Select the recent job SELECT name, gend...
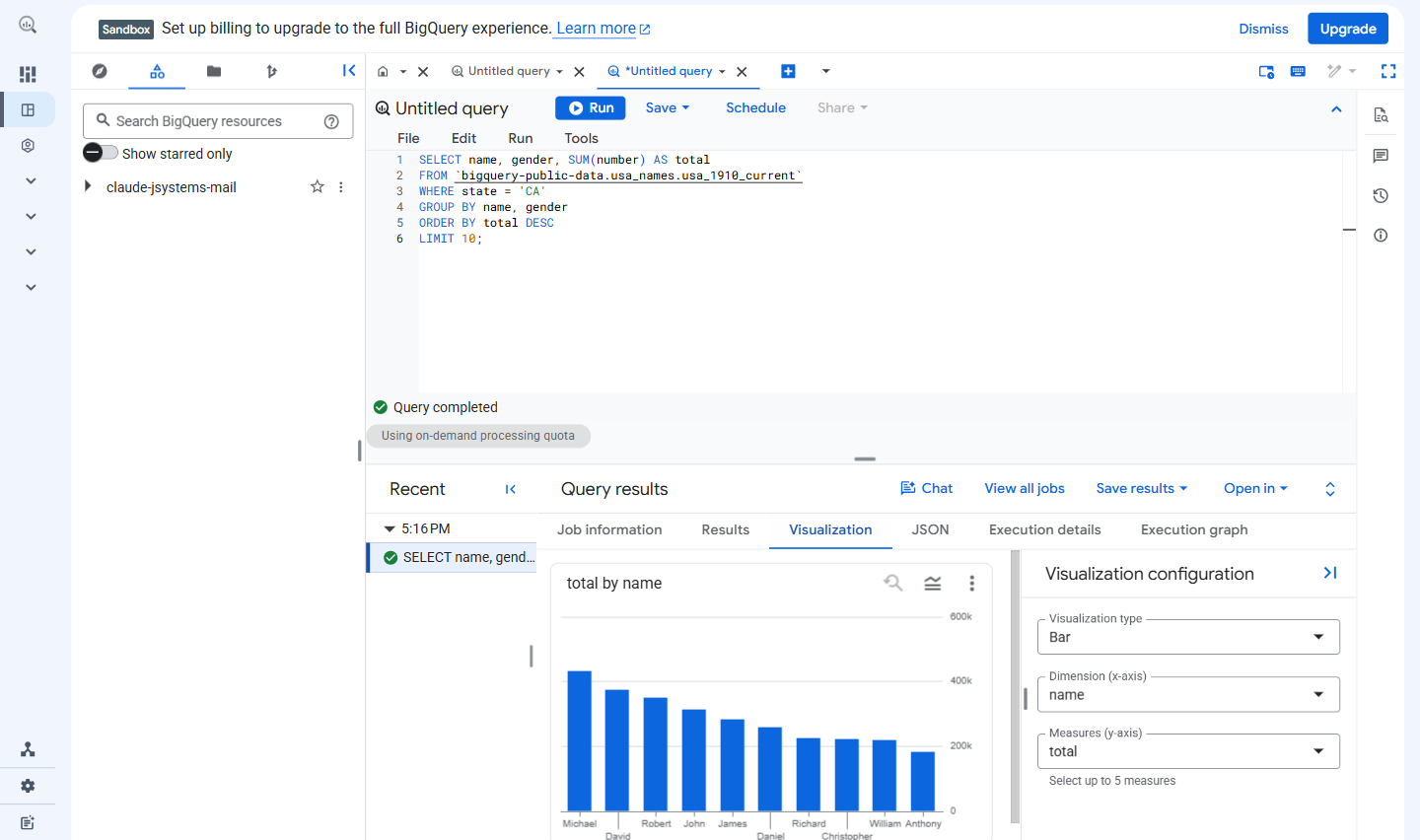The width and height of the screenshot is (1420, 840). pyautogui.click(x=452, y=557)
